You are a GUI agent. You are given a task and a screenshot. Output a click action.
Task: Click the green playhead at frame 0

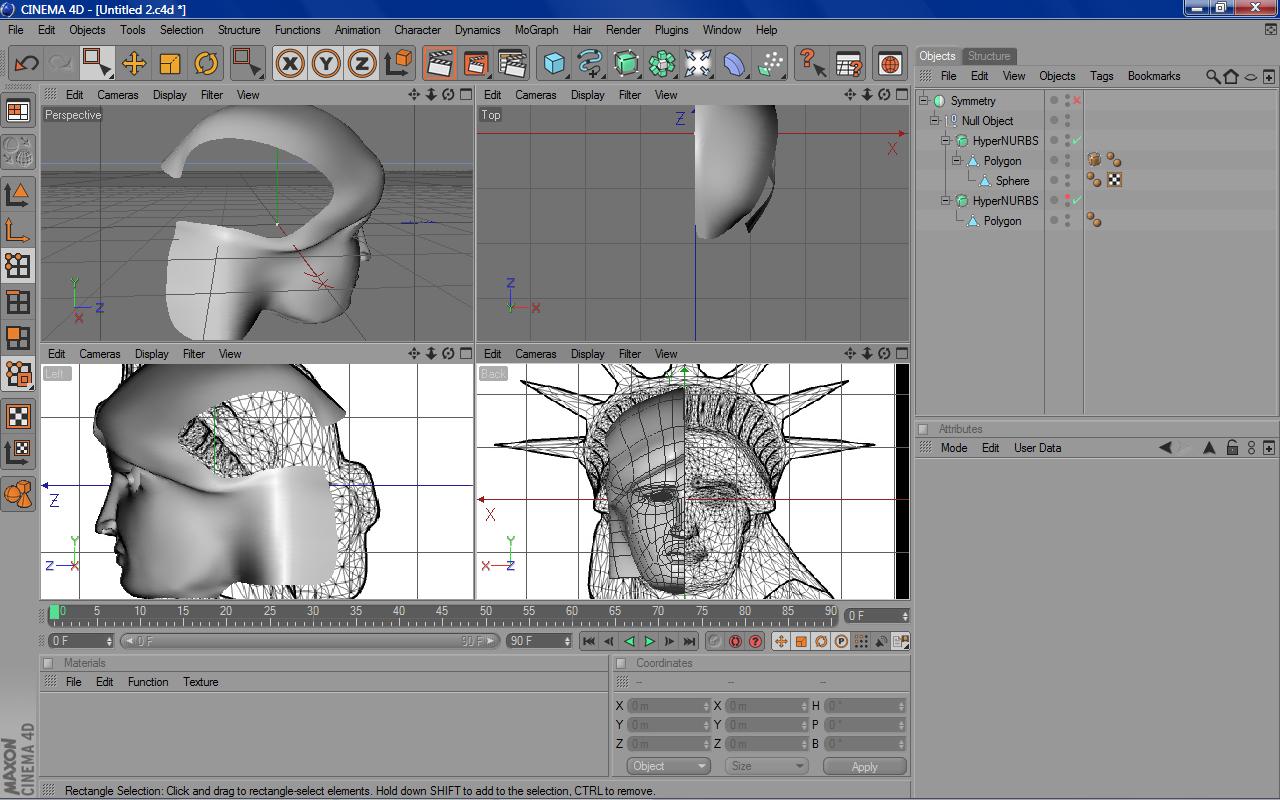56,611
